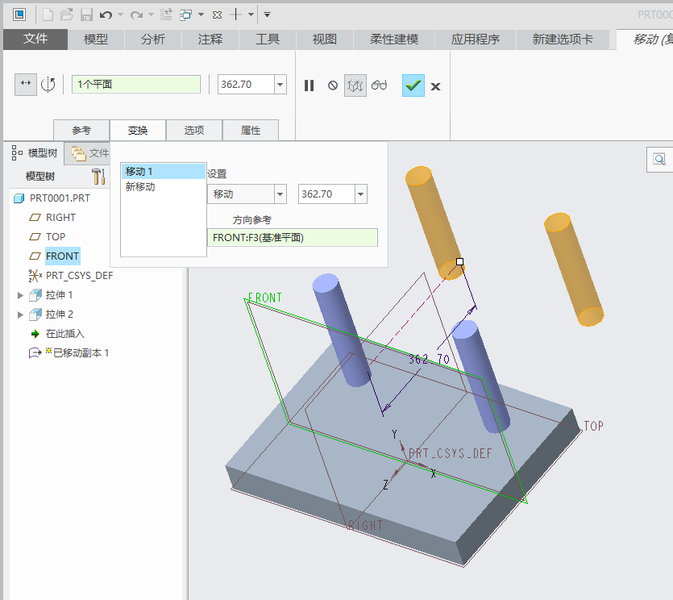This screenshot has height=600, width=673.
Task: Open the 变换 panel tab
Action: [x=138, y=130]
